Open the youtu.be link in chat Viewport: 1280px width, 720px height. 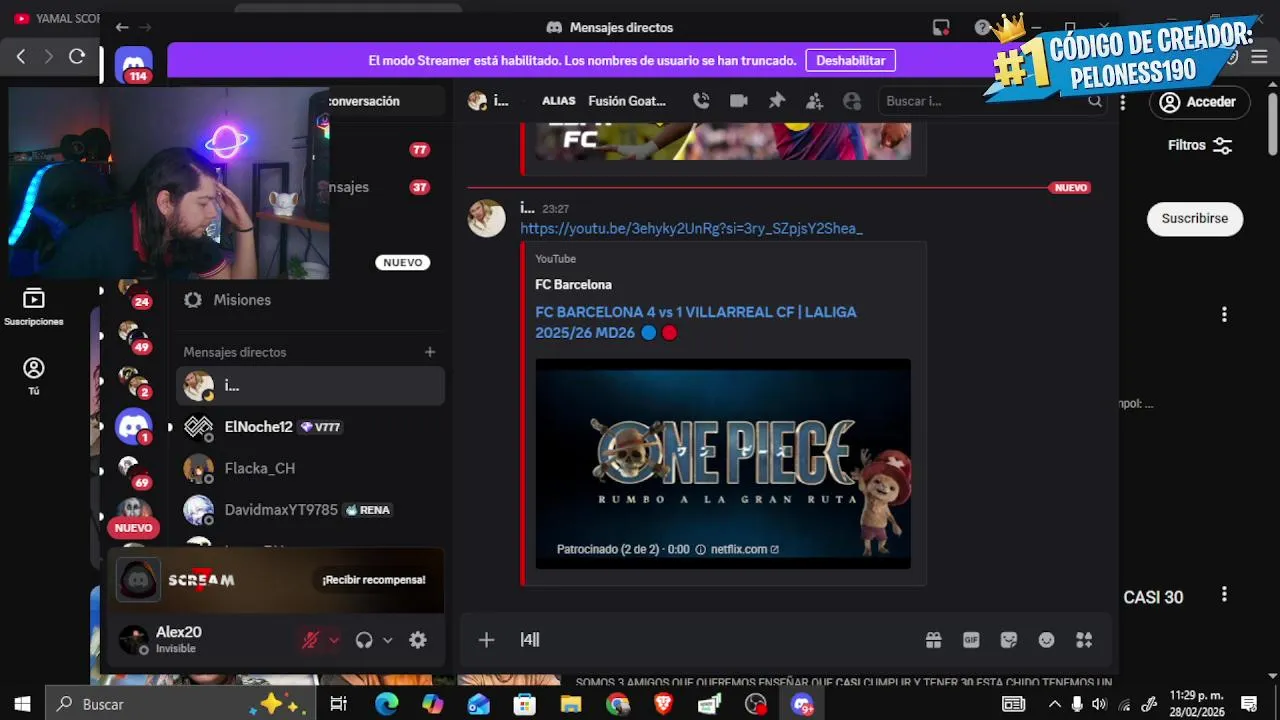(691, 229)
